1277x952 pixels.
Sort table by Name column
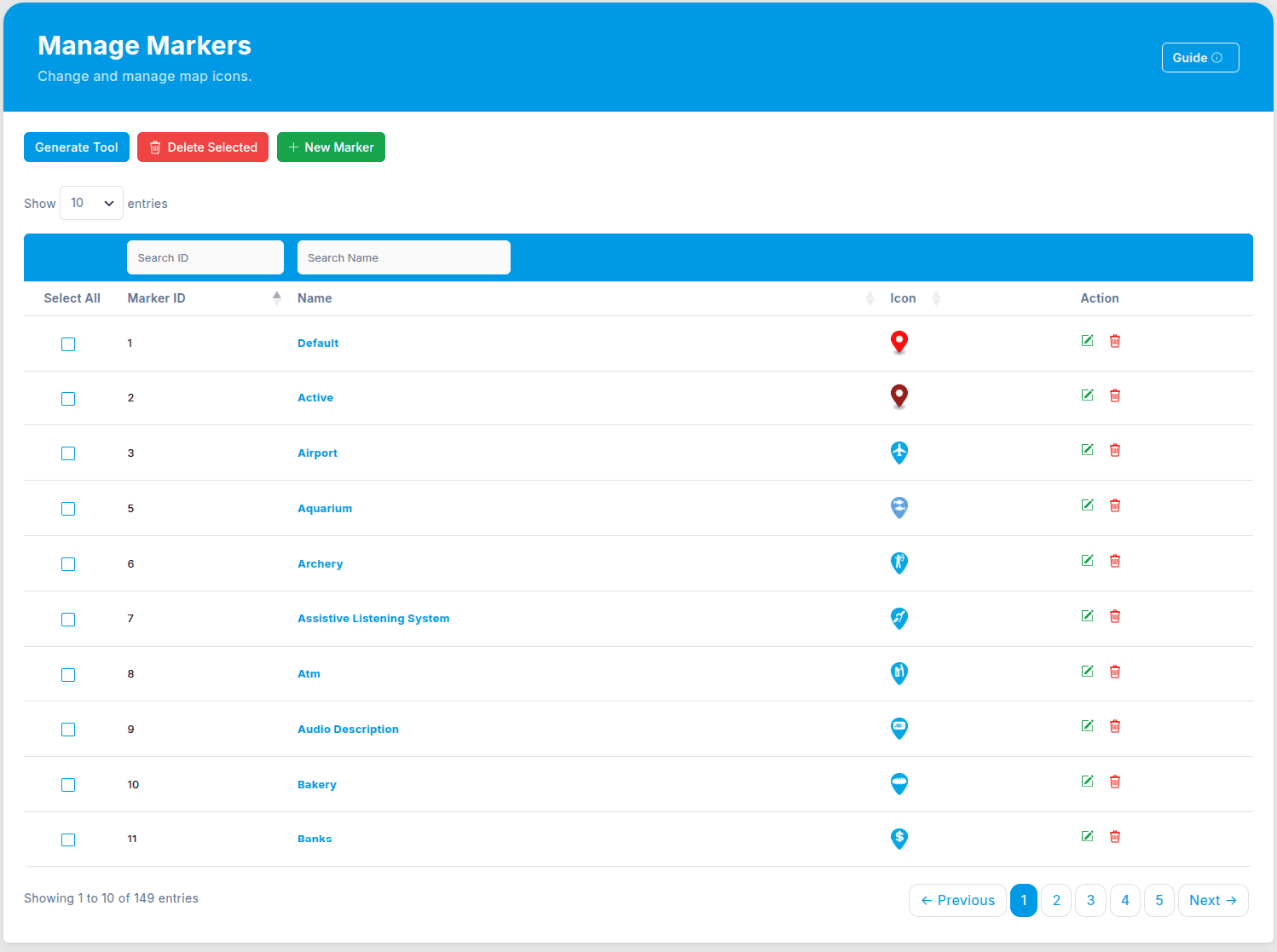[585, 298]
